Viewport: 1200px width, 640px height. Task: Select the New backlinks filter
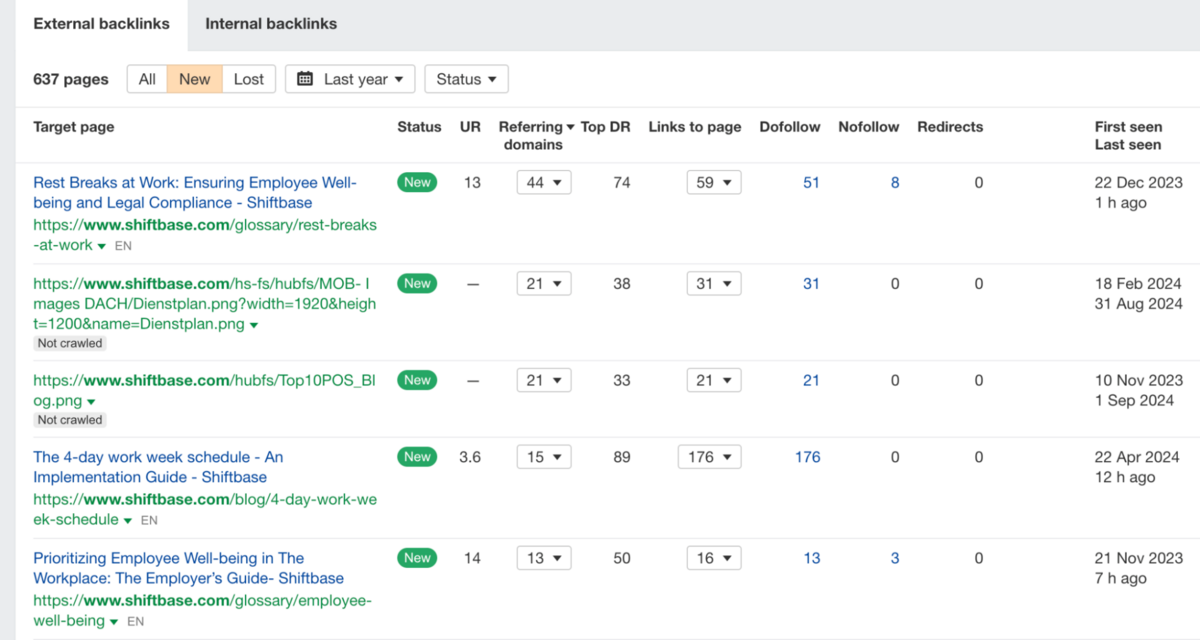coord(194,79)
